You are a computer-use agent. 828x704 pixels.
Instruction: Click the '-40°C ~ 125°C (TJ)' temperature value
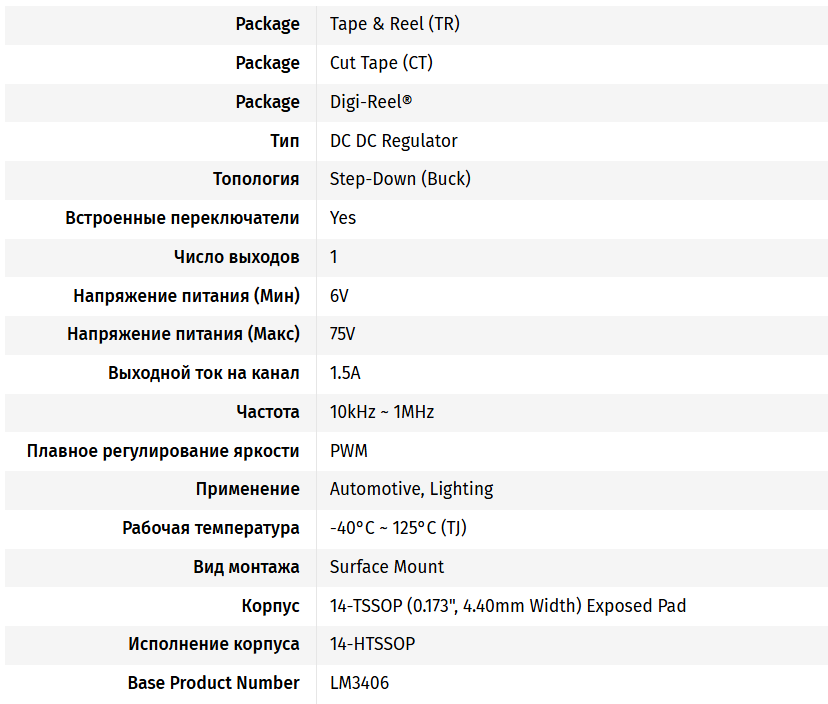tap(398, 528)
